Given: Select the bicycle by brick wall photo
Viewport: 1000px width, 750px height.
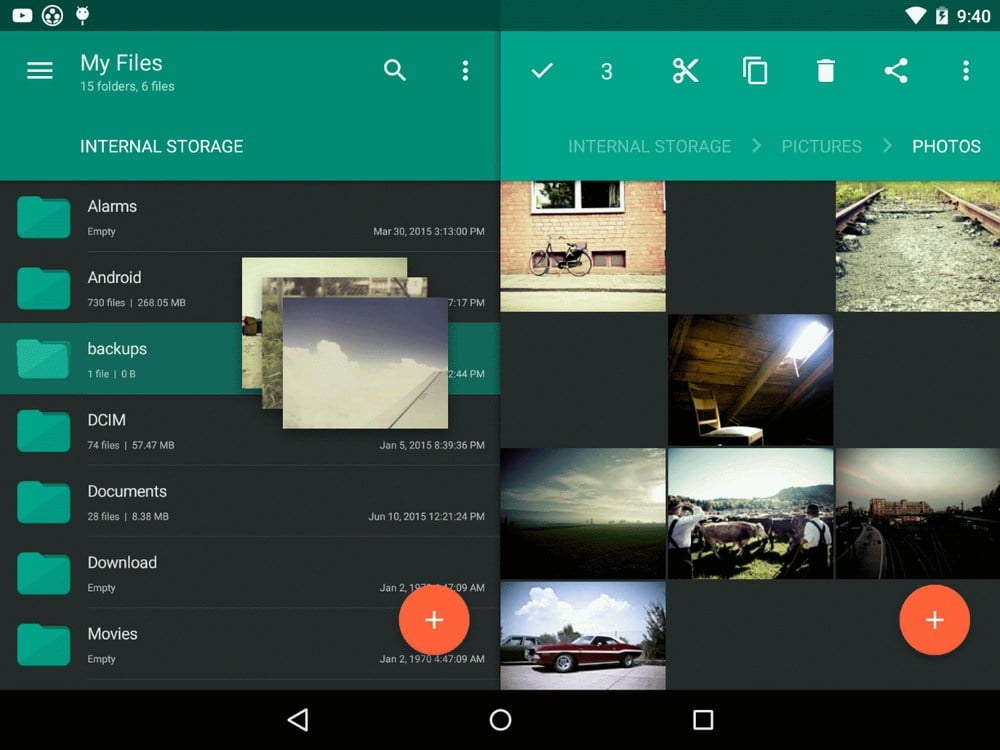Looking at the screenshot, I should point(582,246).
